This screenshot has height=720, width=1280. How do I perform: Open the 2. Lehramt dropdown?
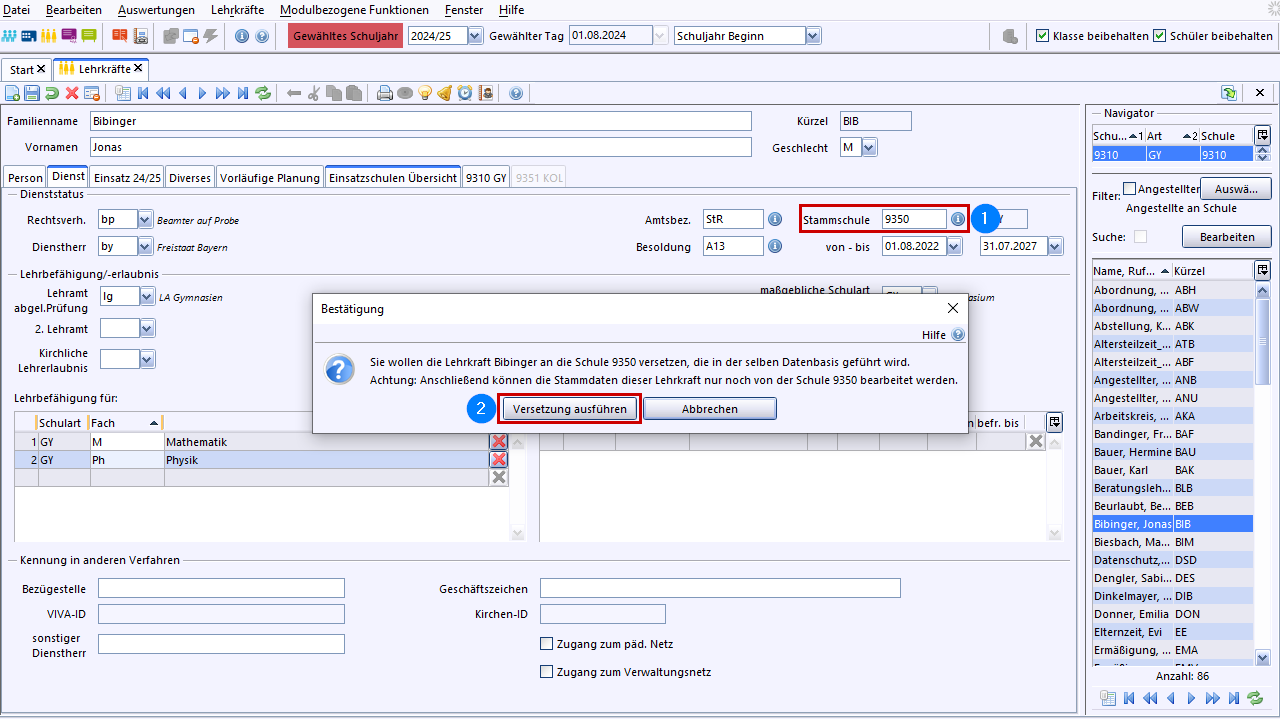[147, 328]
